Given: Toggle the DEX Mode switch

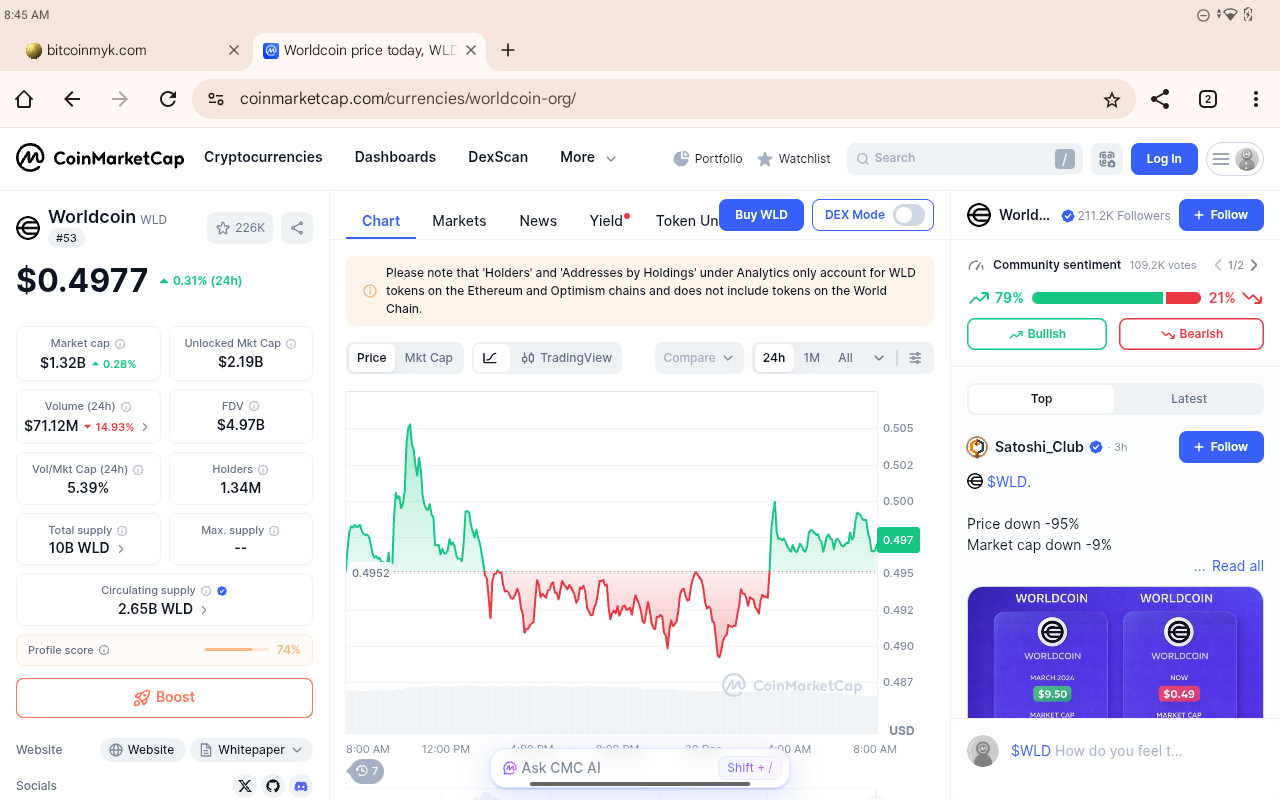Looking at the screenshot, I should [908, 215].
